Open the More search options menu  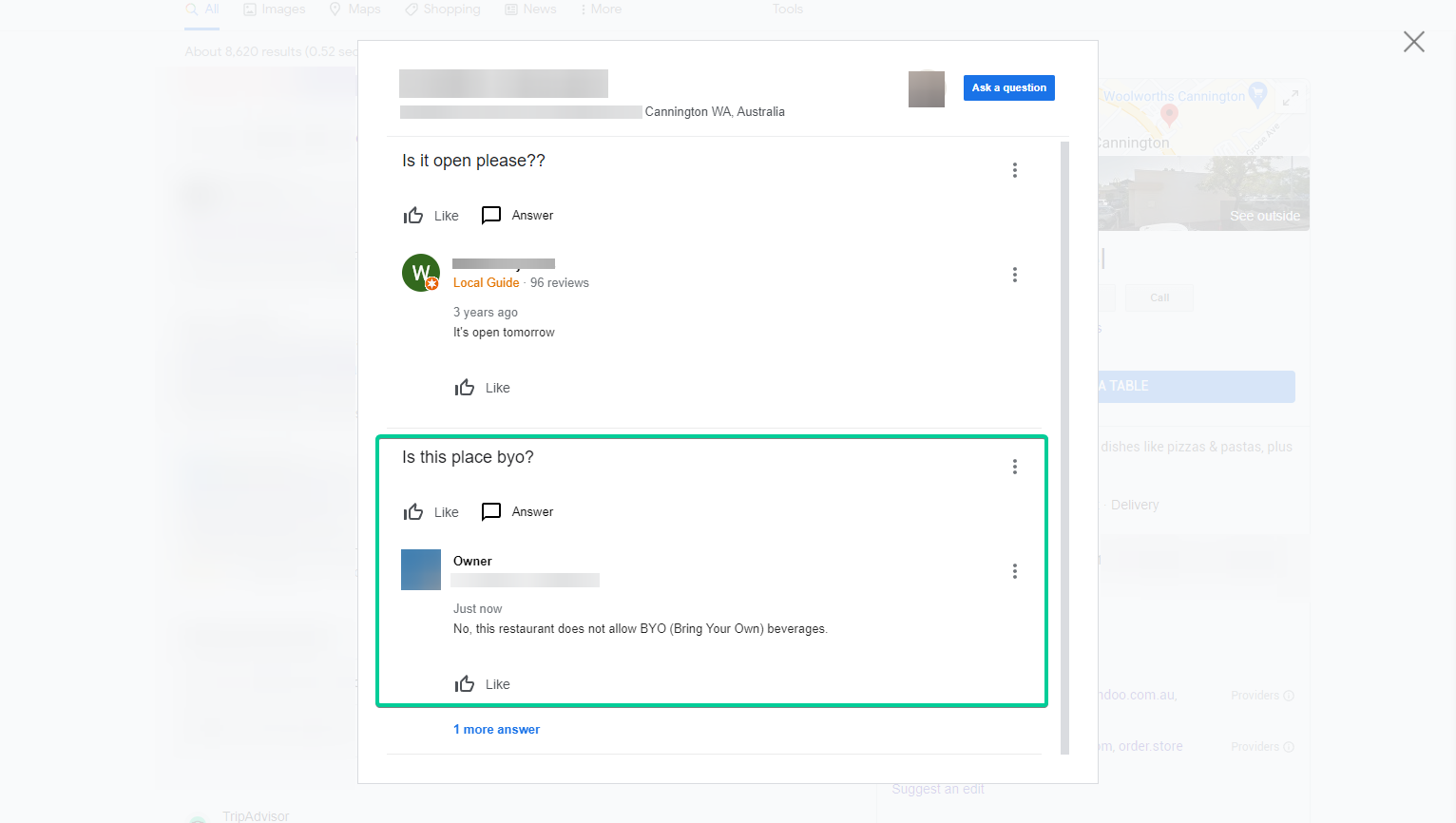click(601, 10)
